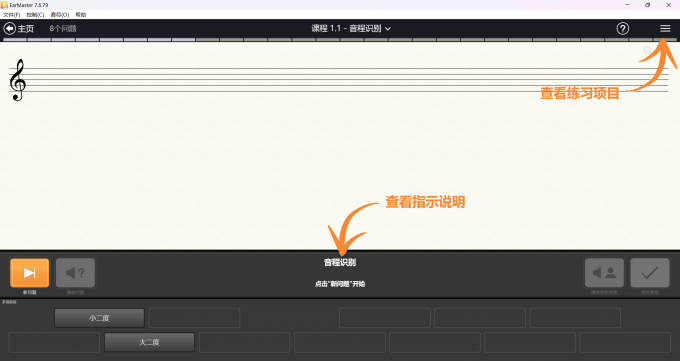Viewport: 680px width, 361px height.
Task: Open the 文件(F) menu
Action: click(12, 15)
